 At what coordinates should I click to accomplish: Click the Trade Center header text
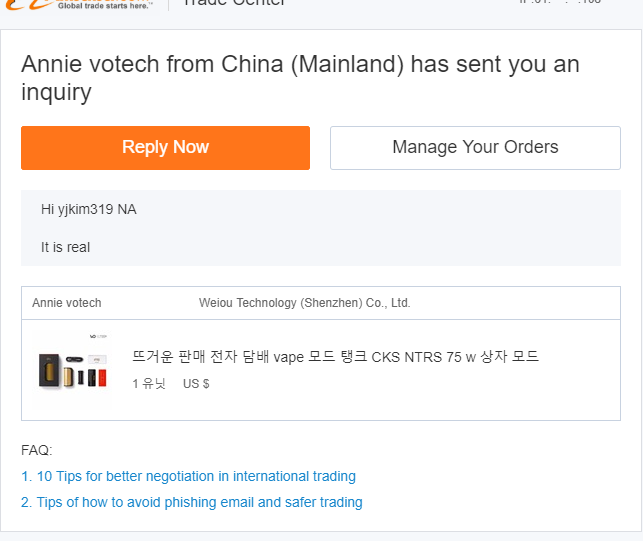tap(233, 3)
